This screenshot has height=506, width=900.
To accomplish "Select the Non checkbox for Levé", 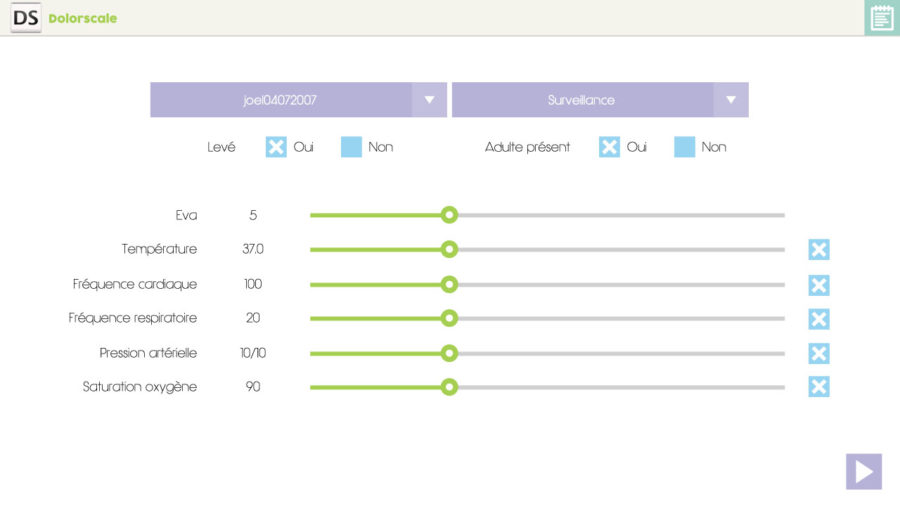I will click(351, 147).
